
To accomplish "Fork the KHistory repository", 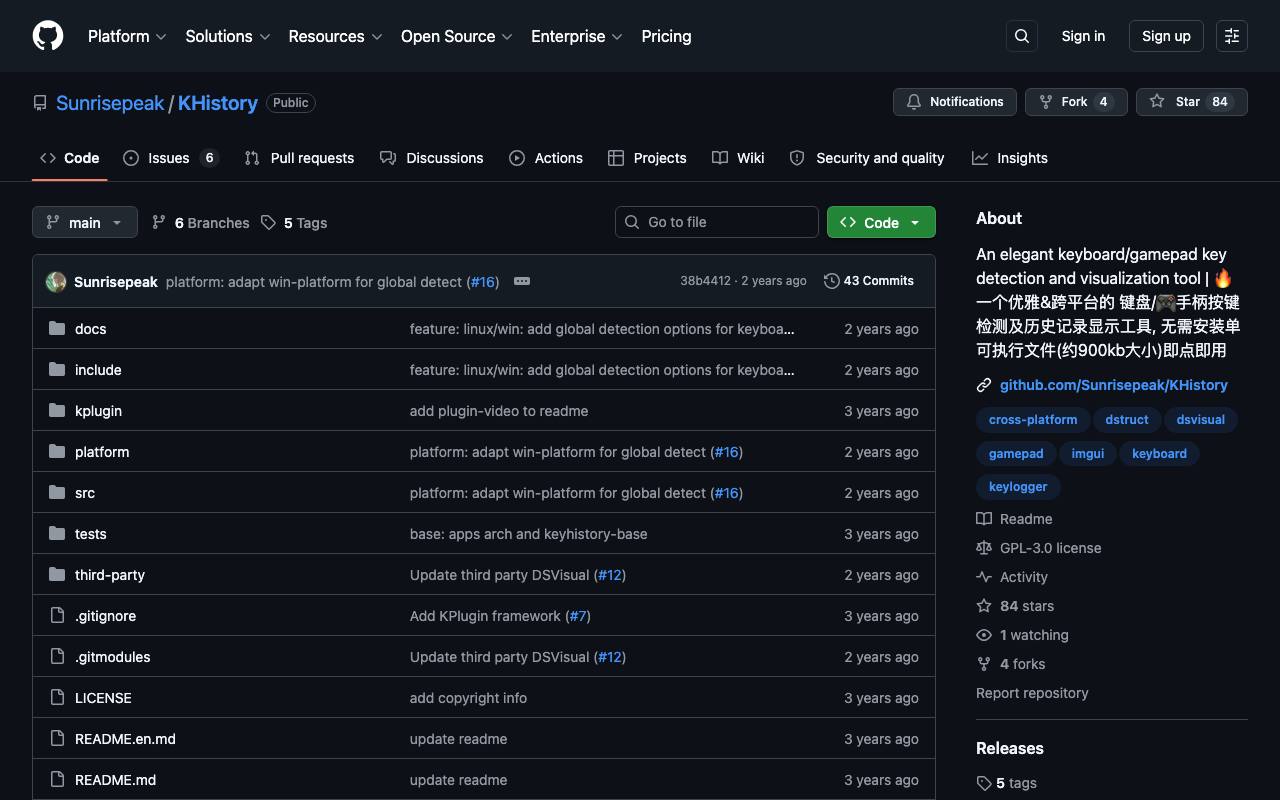I will (1076, 102).
